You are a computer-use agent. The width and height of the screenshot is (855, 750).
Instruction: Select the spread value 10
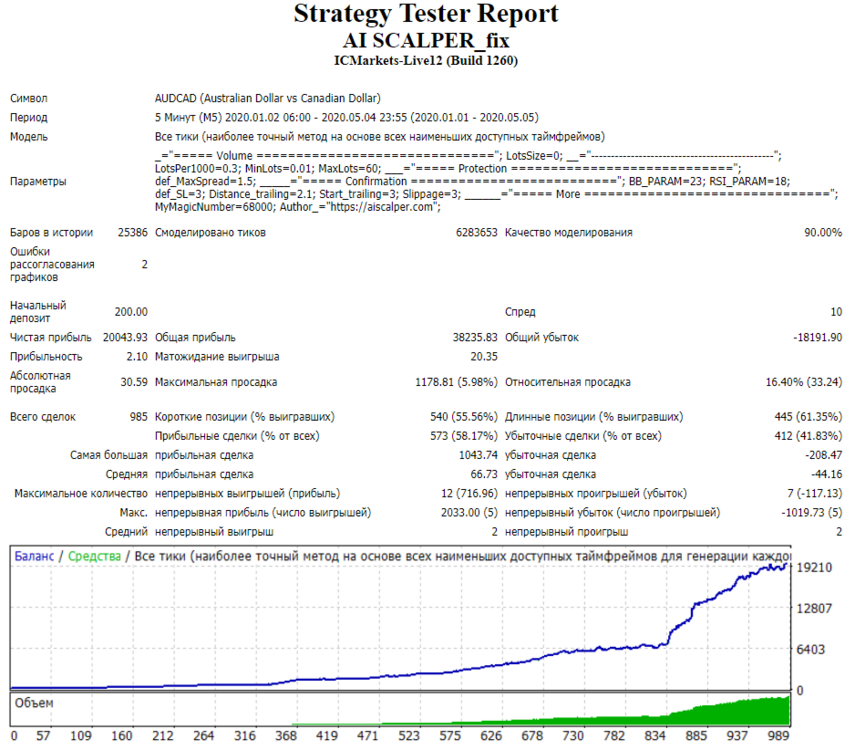[836, 311]
